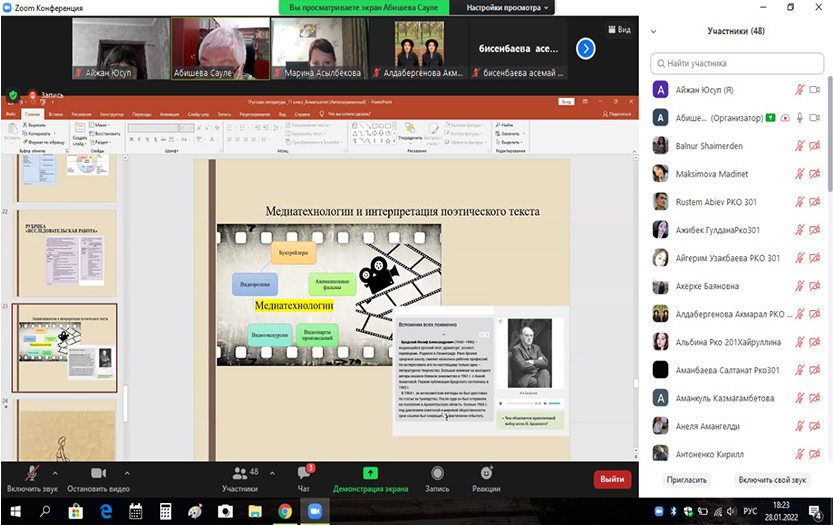Collapse the Участники panel chevron
The width and height of the screenshot is (833, 525).
(654, 31)
